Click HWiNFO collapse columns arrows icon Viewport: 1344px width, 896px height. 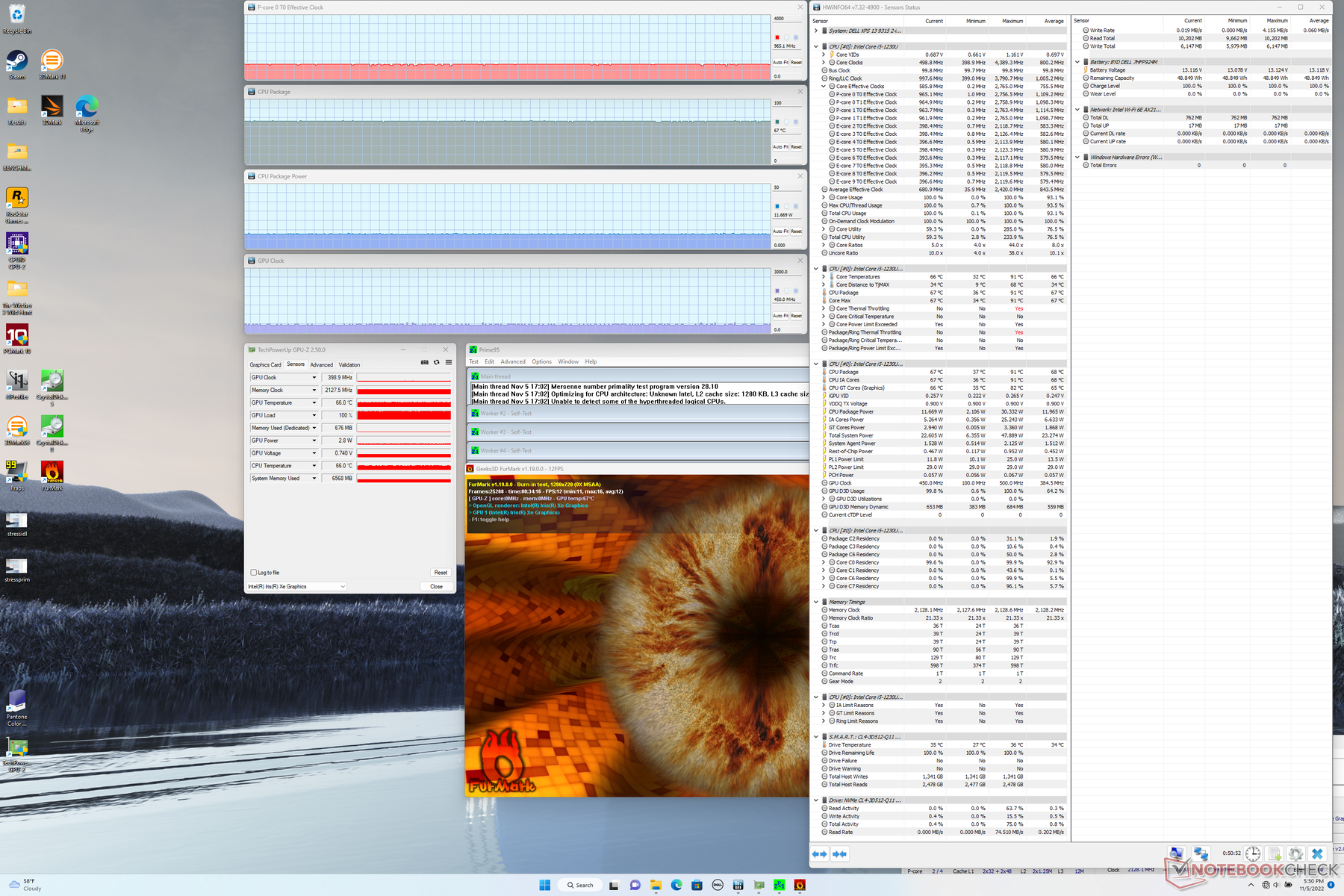[839, 854]
